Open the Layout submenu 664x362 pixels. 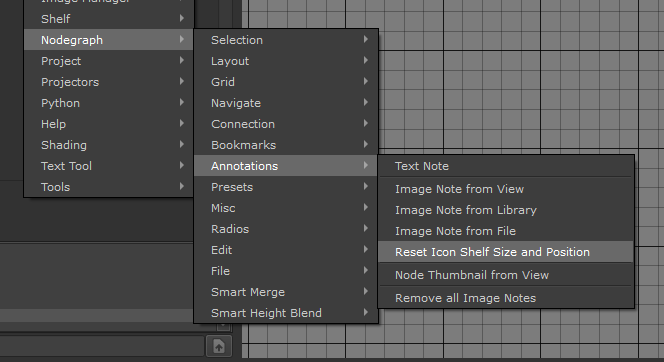click(286, 61)
